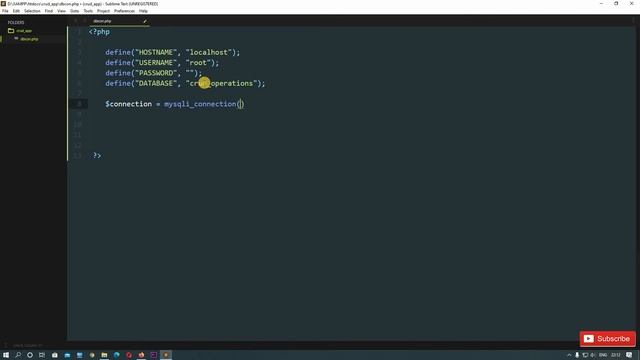
Task: Click the "HOSTNAME" constant string
Action: pos(156,52)
